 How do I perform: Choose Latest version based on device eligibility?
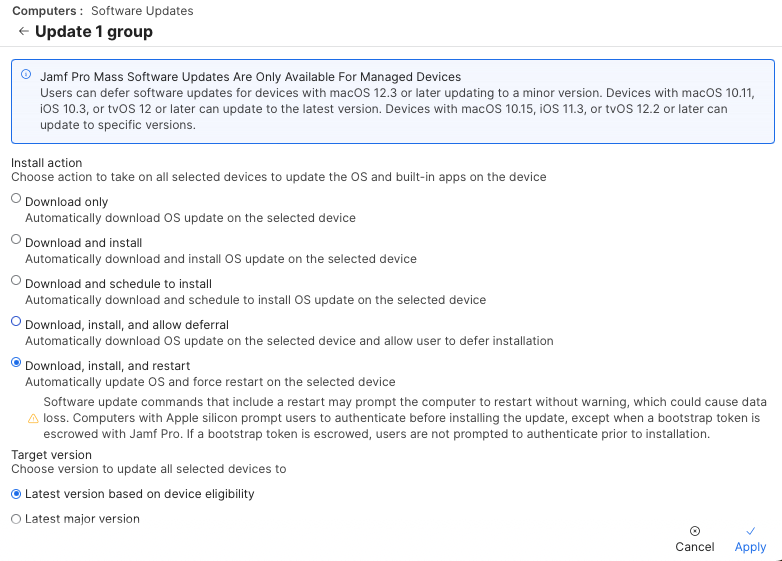click(x=16, y=493)
